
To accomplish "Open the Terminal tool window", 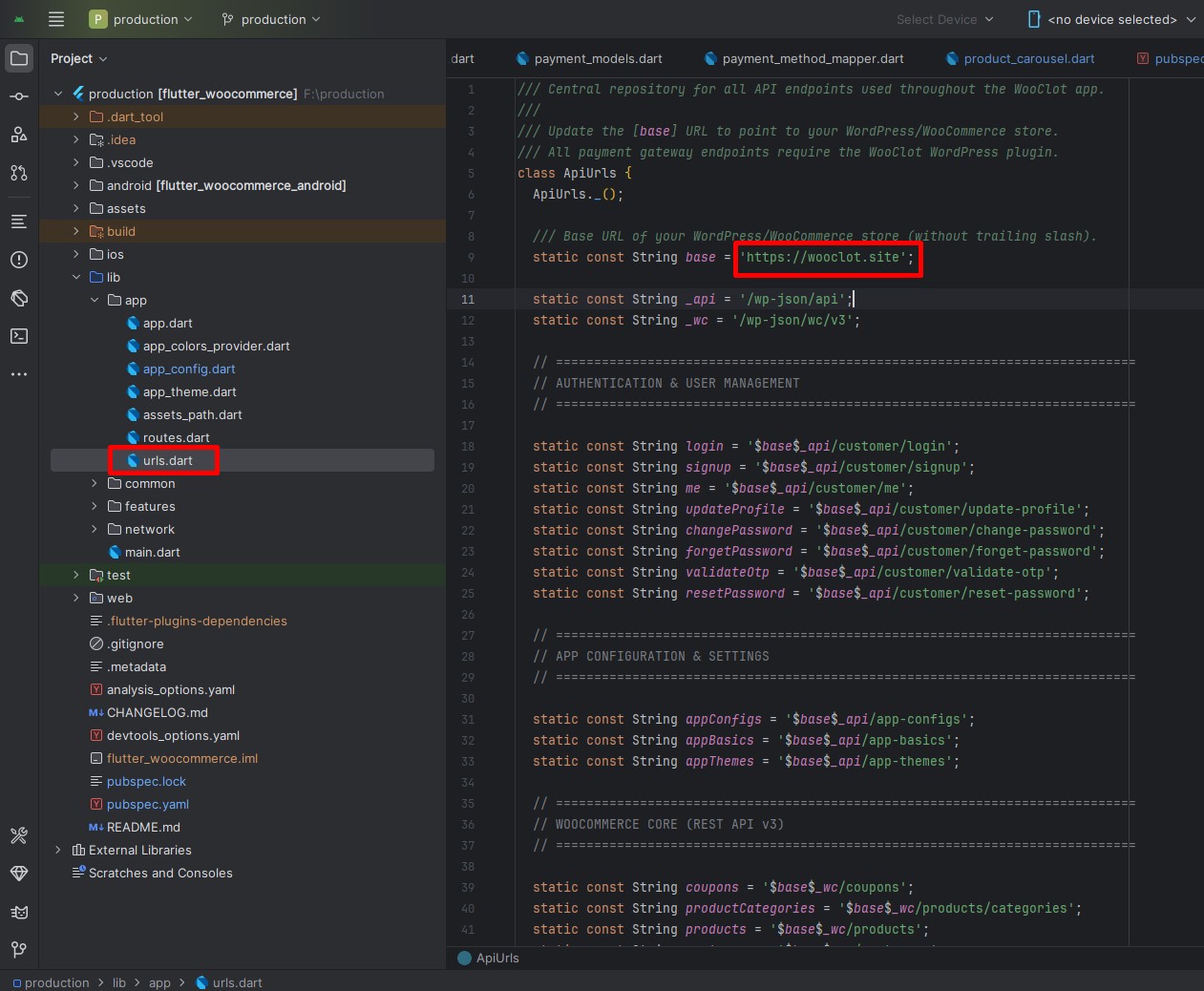I will pos(19,335).
